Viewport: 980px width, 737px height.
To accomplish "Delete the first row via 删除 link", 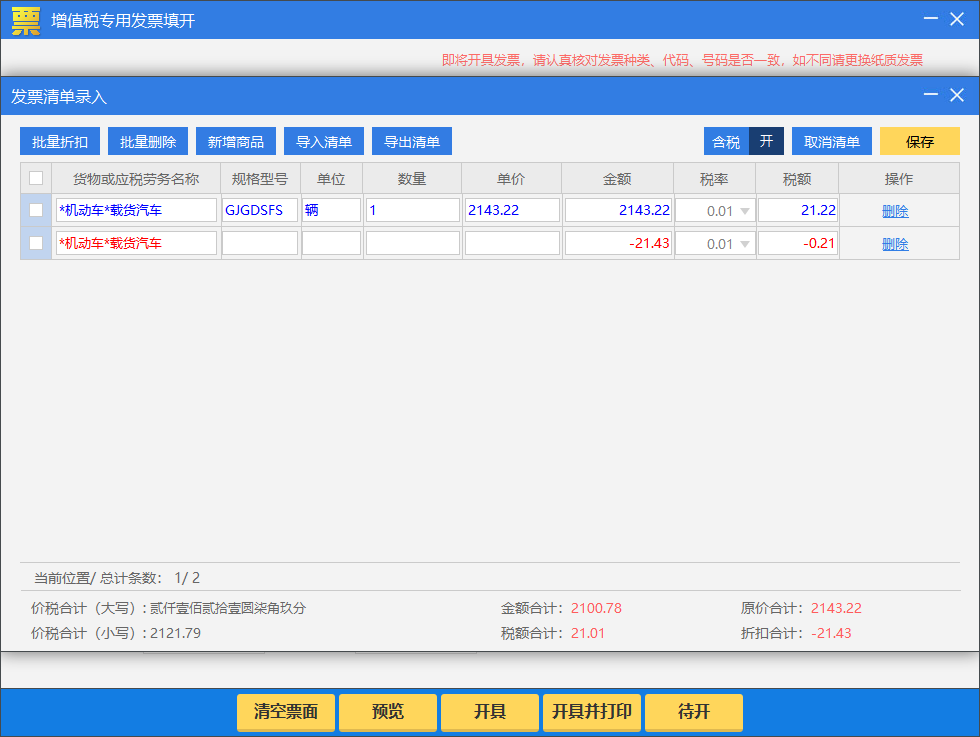I will pos(895,211).
